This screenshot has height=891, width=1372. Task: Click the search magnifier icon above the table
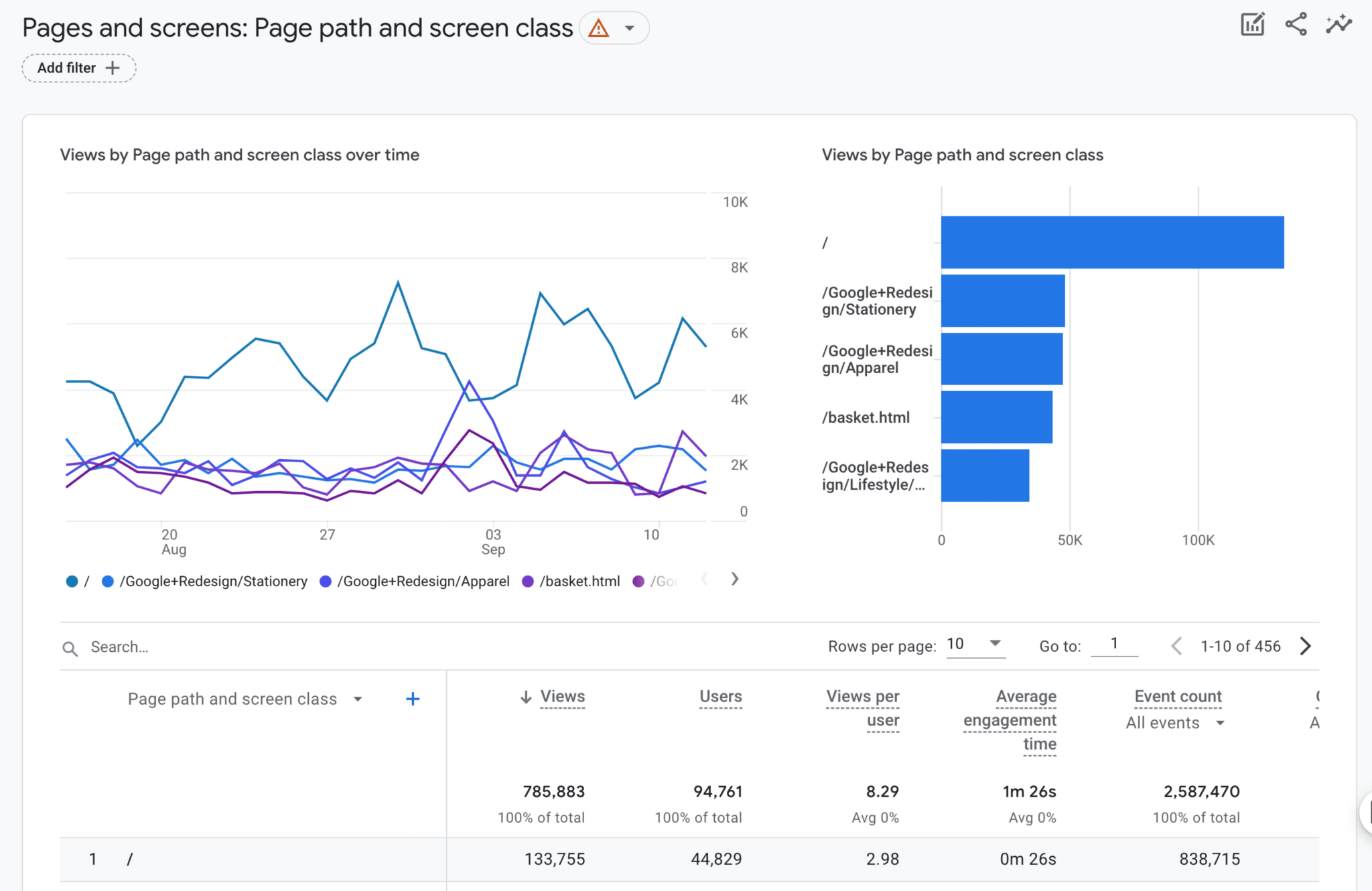70,647
